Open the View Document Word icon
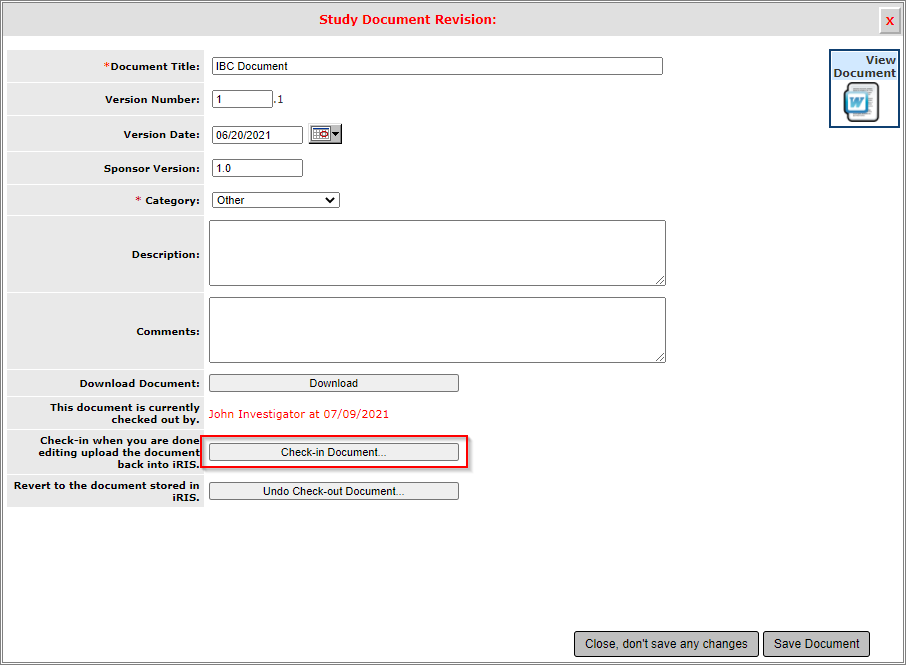The image size is (906, 665). tap(862, 102)
